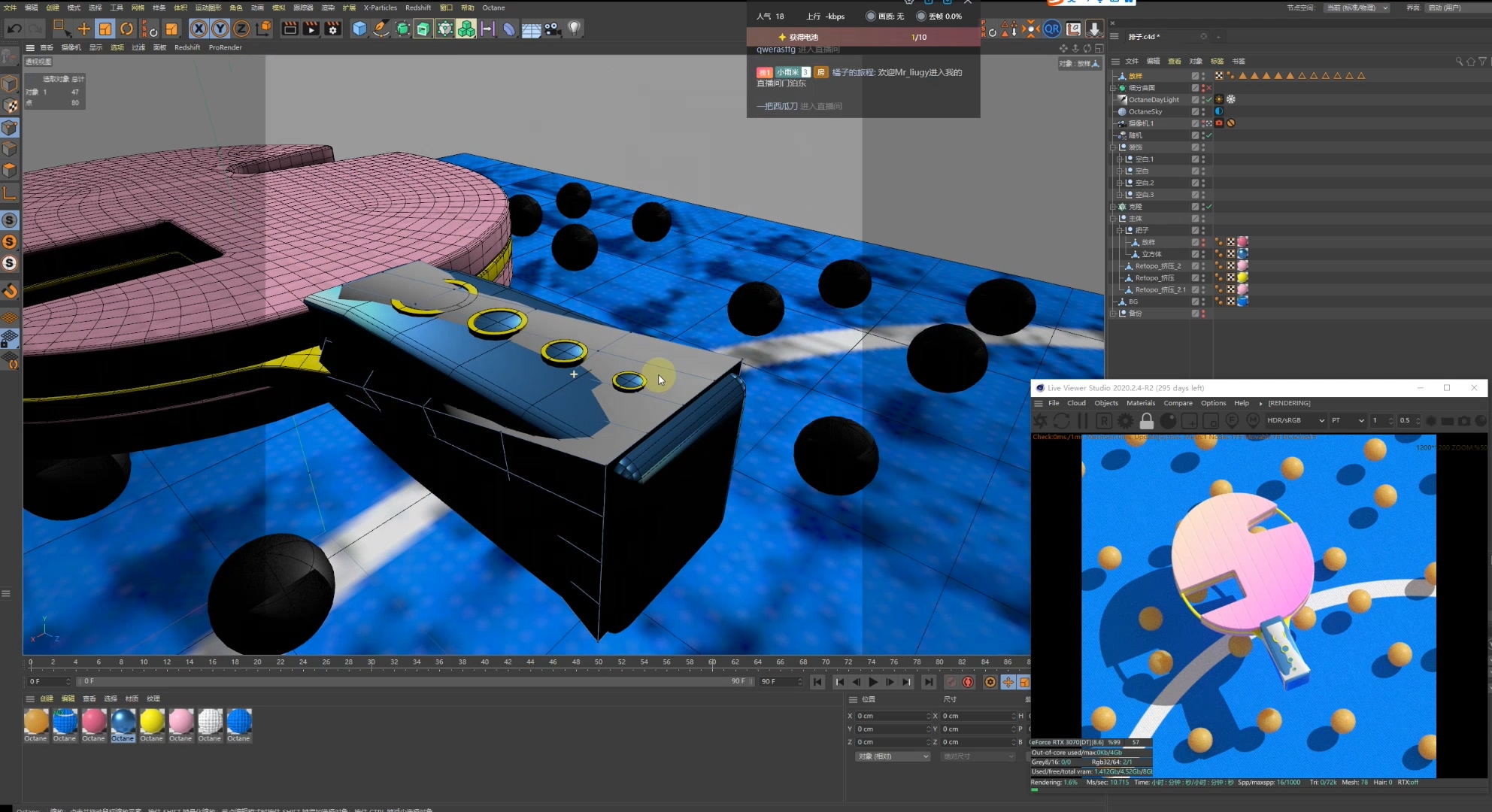1492x812 pixels.
Task: Click frame 30 on the timeline ruler
Action: (x=371, y=662)
